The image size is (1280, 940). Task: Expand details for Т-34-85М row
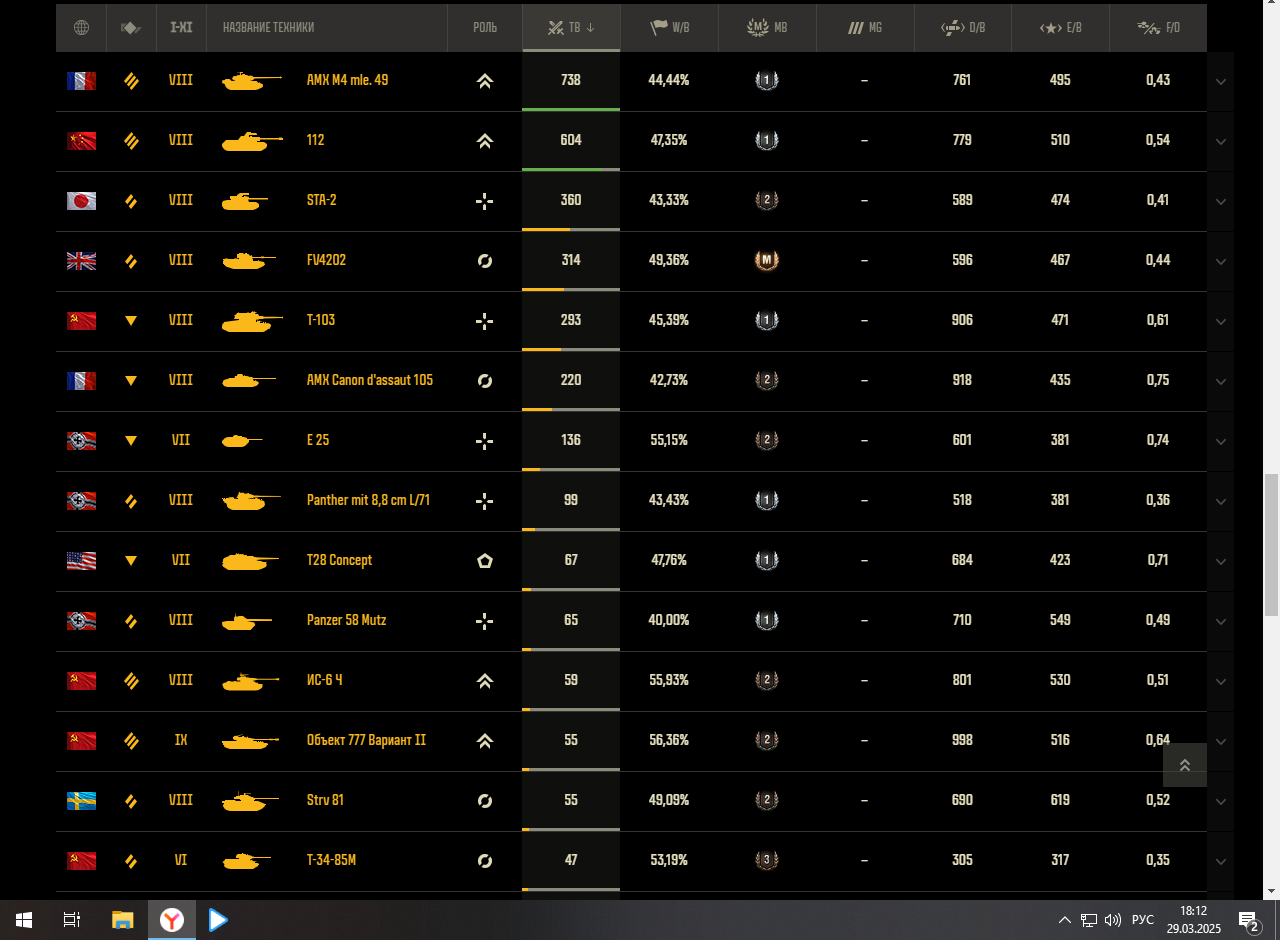(1221, 861)
